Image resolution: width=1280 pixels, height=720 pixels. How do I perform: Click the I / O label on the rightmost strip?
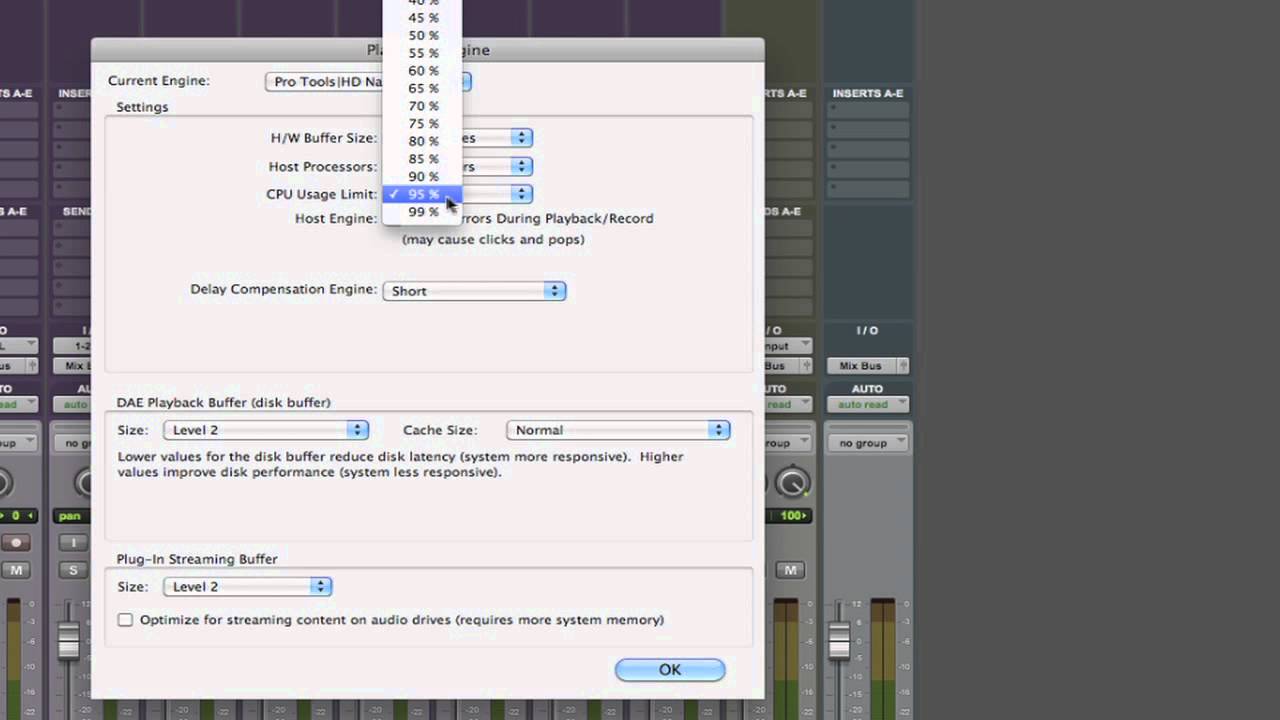click(x=867, y=331)
